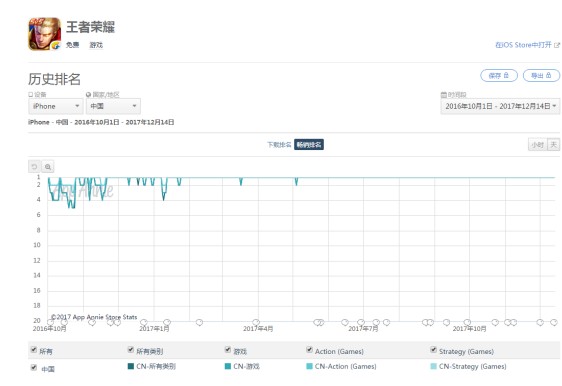Toggle the Strategy (Games) checkbox
The image size is (562, 386).
click(x=433, y=350)
